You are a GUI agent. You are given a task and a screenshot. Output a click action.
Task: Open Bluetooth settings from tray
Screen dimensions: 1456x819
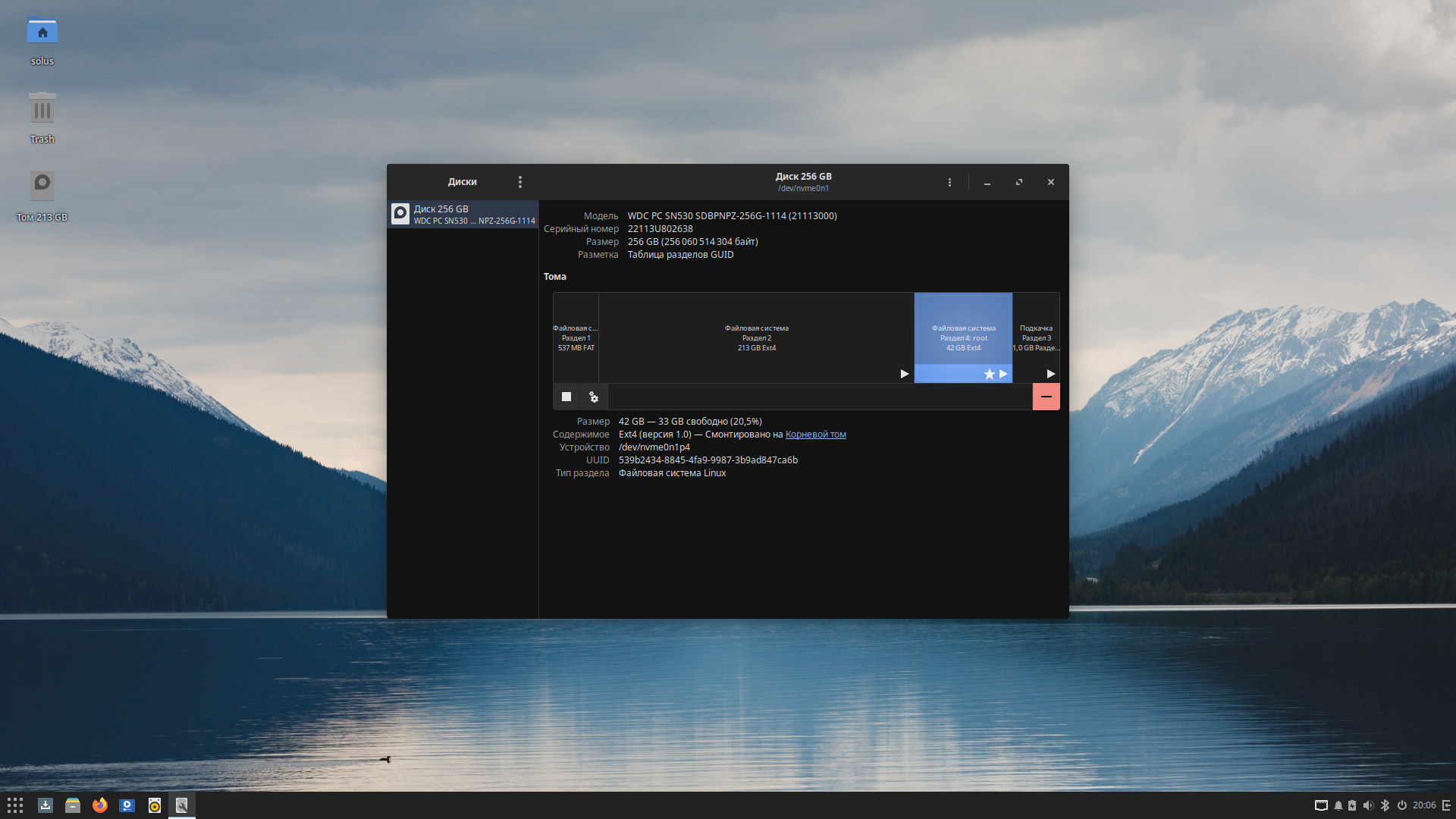point(1385,805)
